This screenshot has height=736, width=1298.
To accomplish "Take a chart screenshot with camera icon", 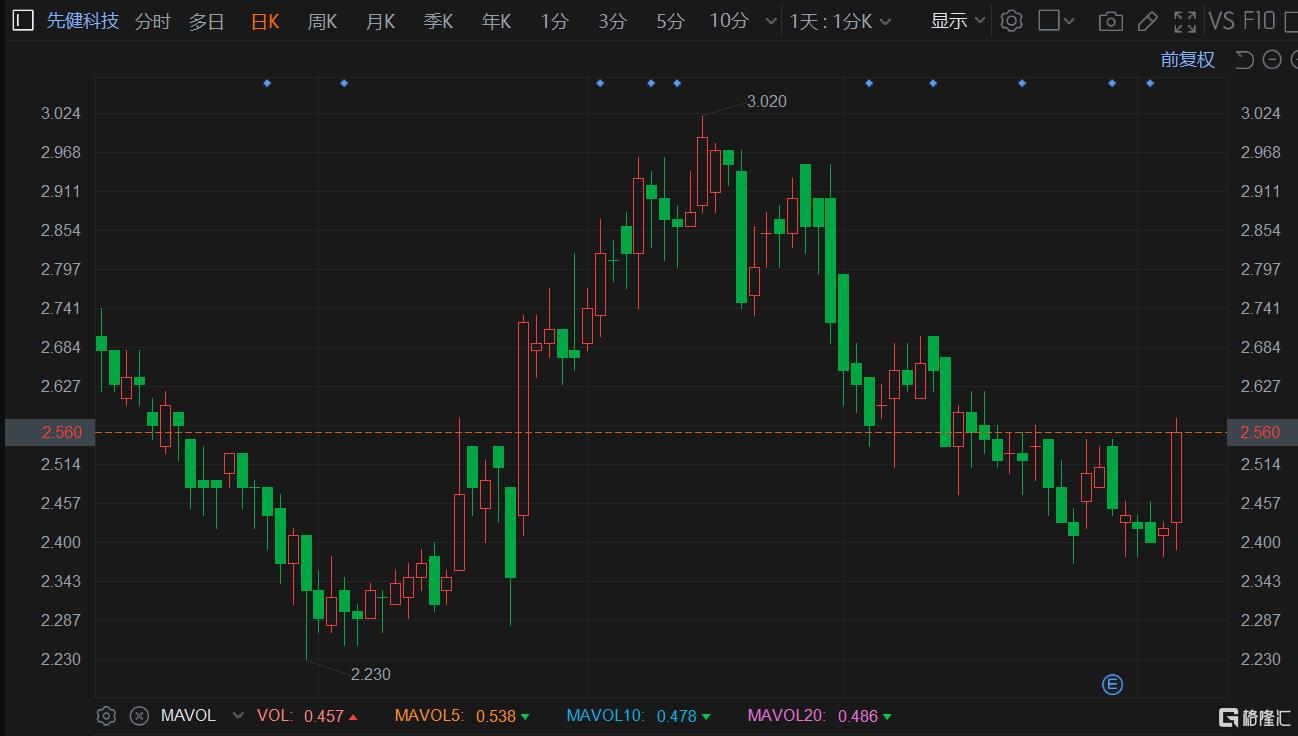I will [1109, 21].
